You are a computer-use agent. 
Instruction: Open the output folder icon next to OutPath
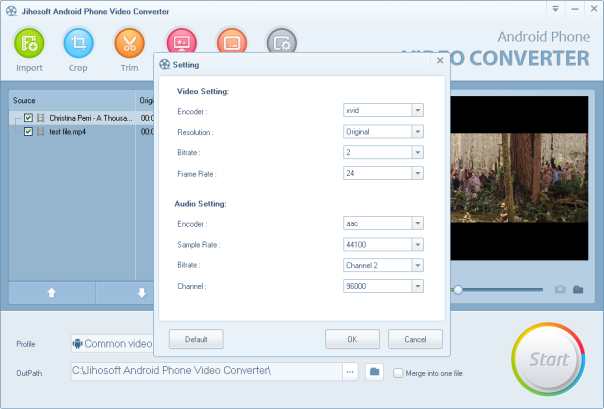coord(374,372)
